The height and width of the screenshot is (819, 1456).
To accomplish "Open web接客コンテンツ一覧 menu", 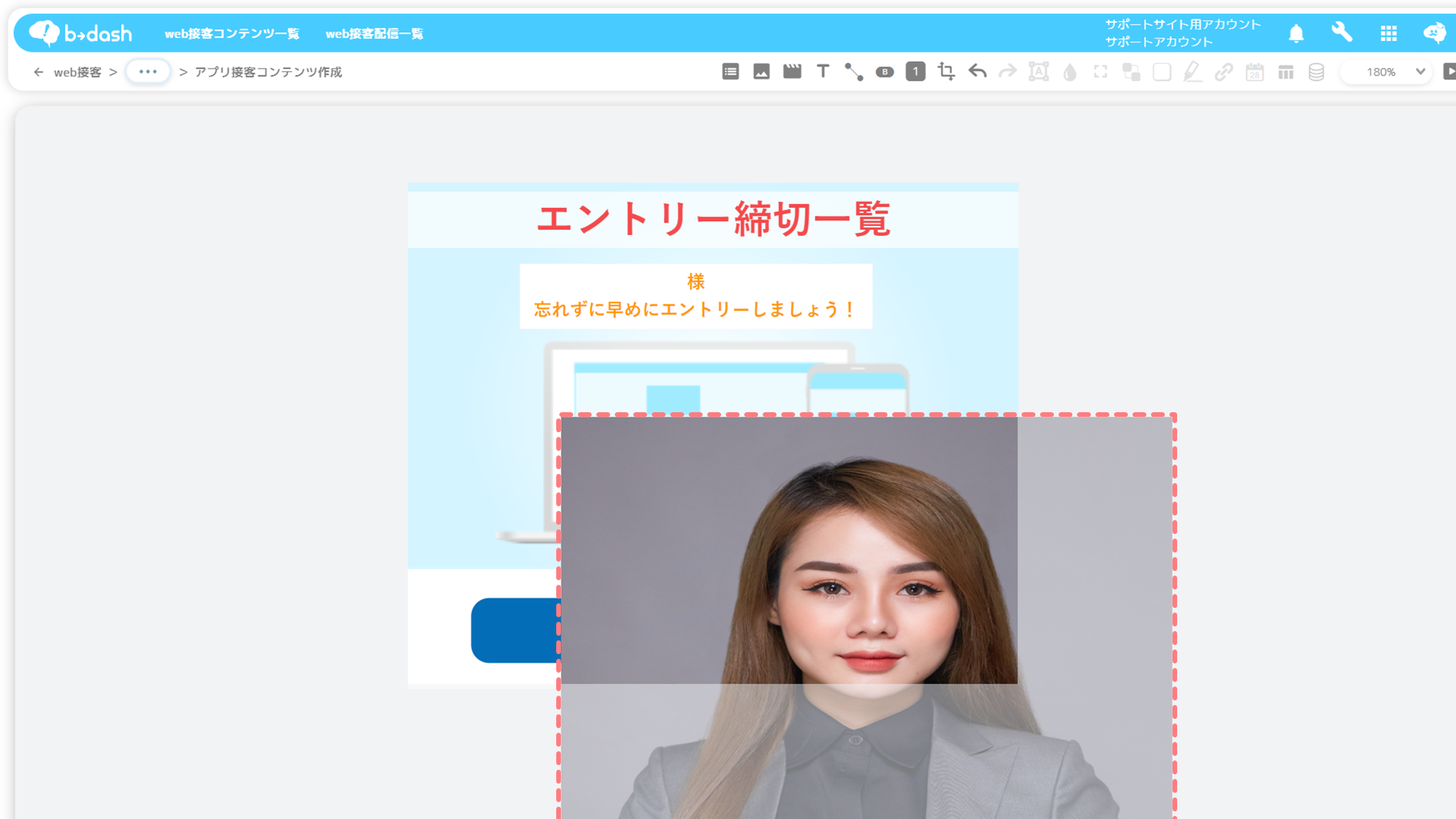I will pyautogui.click(x=232, y=34).
